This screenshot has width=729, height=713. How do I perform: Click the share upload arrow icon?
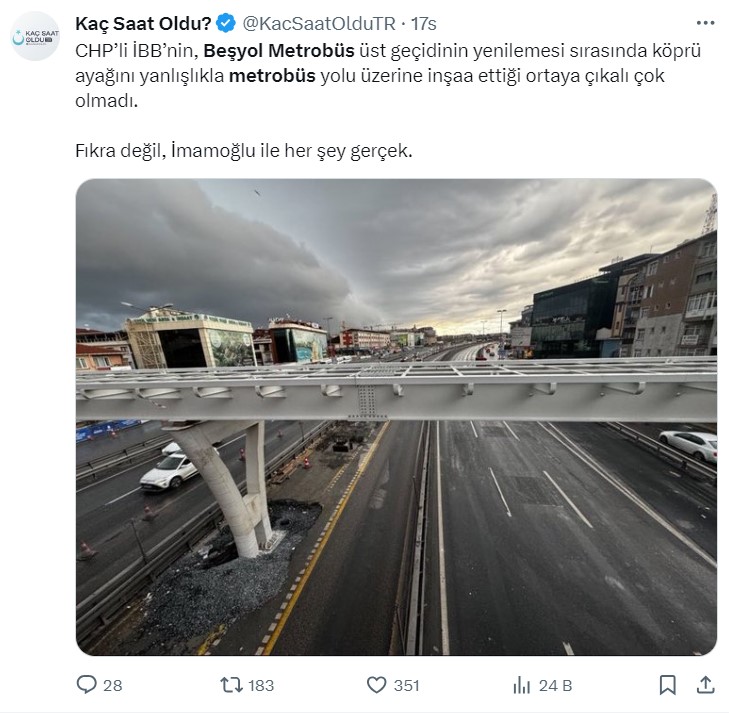point(705,685)
